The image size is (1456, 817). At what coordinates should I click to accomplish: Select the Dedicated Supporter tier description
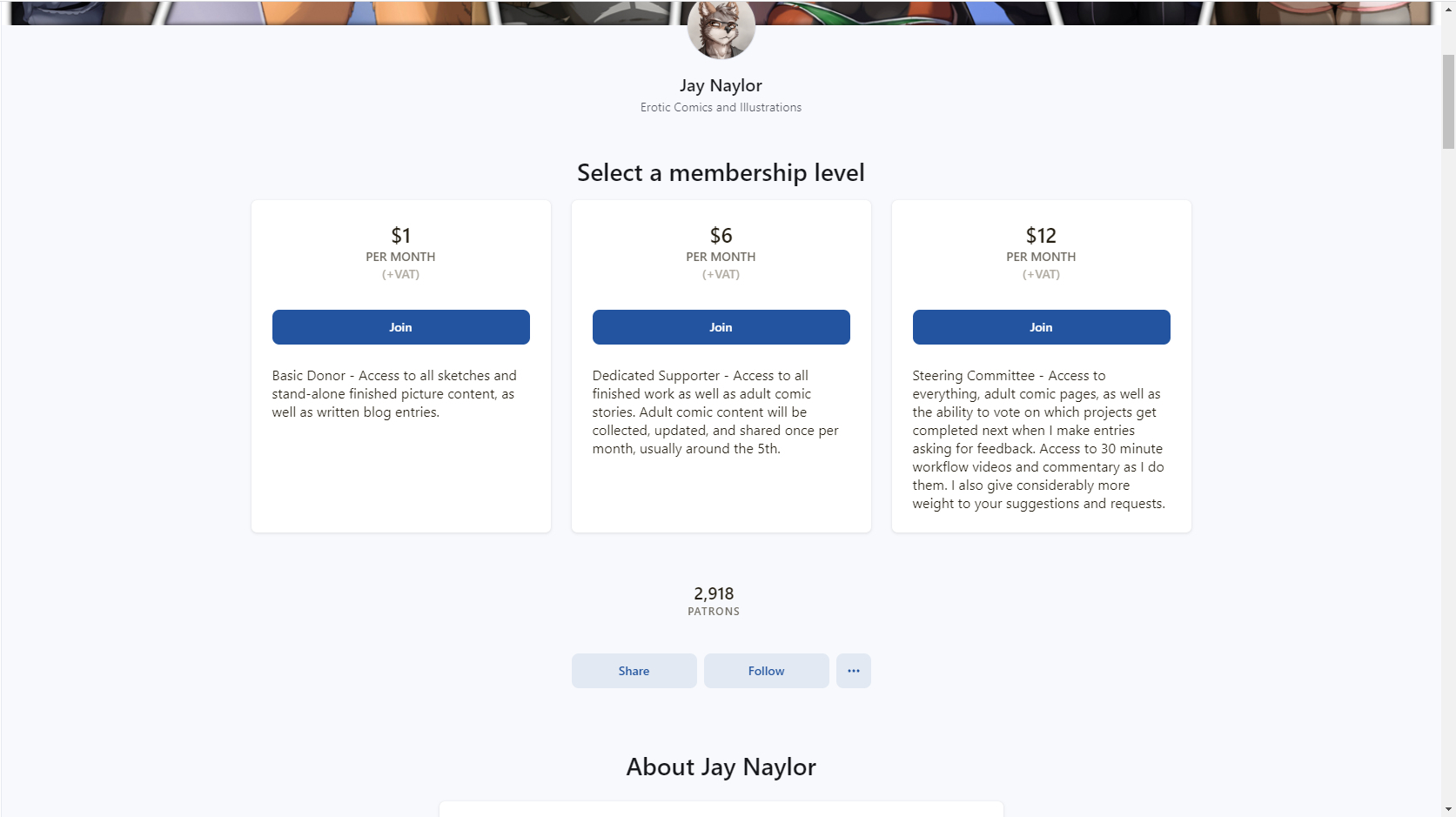point(715,412)
